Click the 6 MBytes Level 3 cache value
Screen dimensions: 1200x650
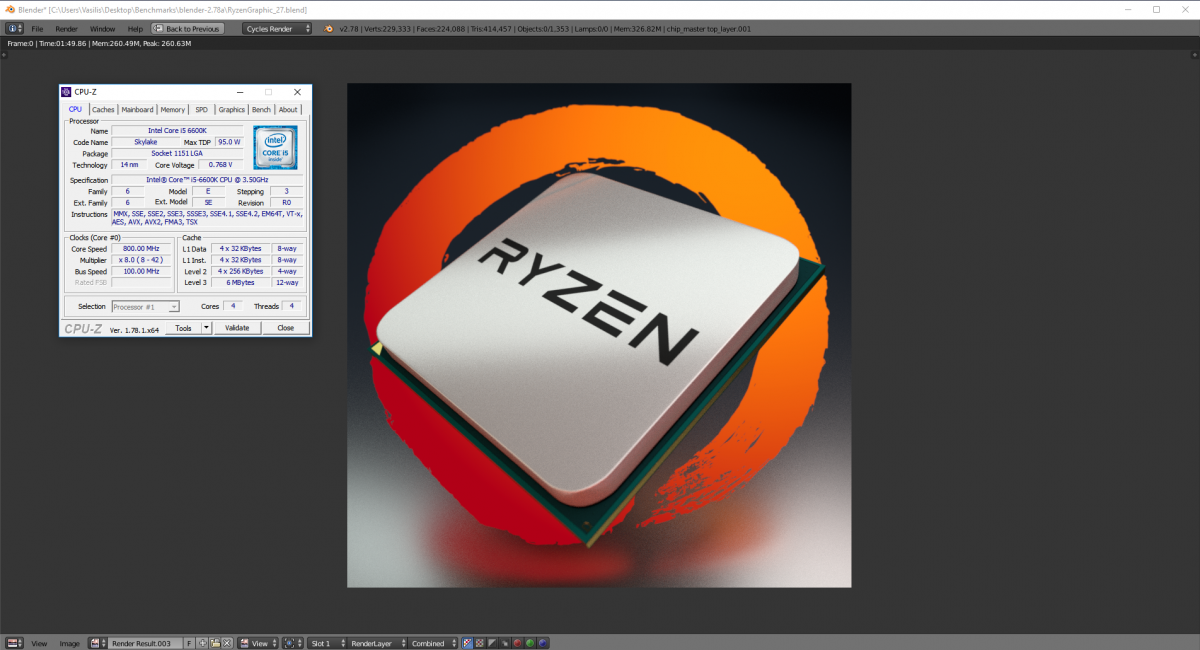(241, 283)
